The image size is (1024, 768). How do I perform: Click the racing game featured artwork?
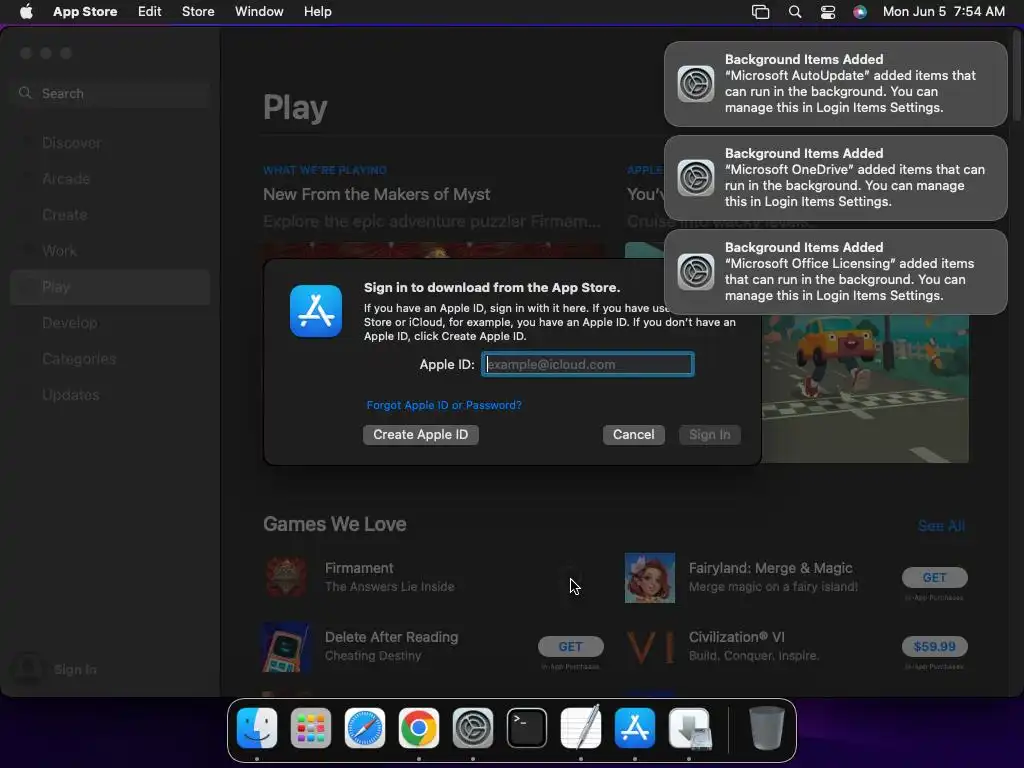pos(865,389)
